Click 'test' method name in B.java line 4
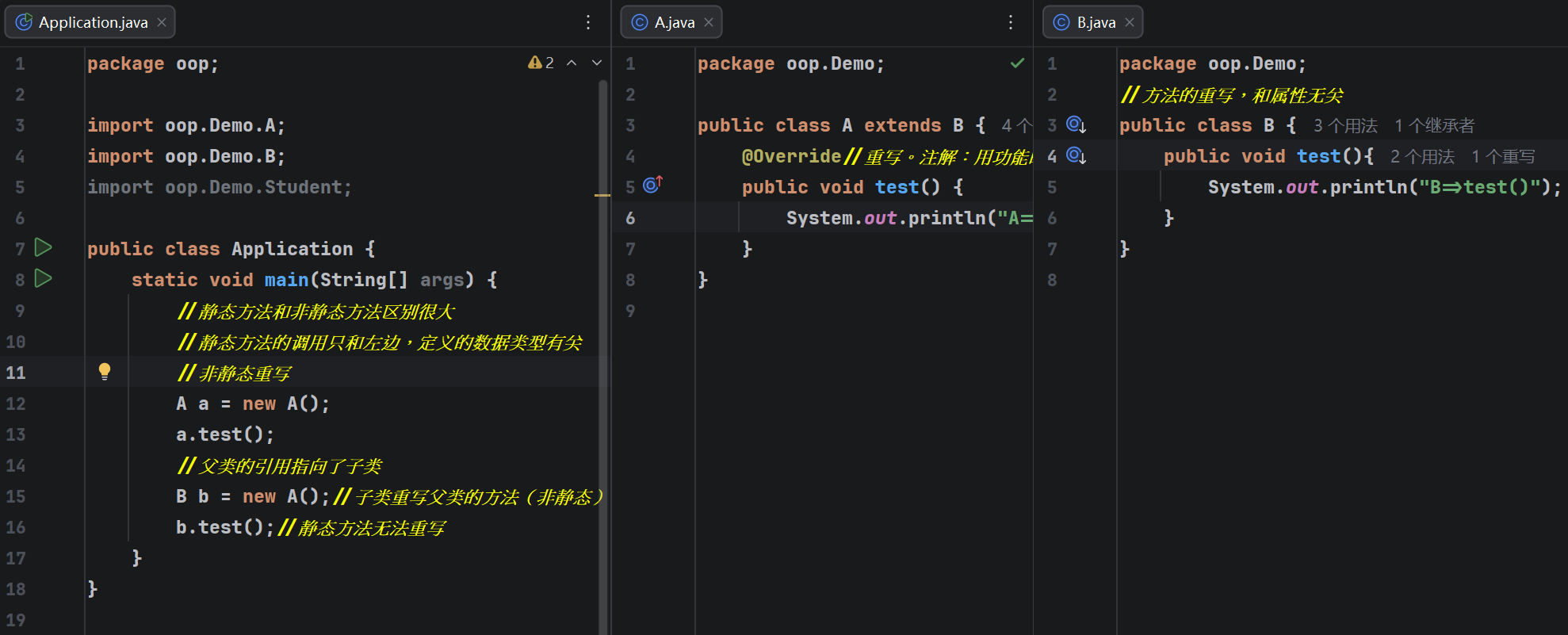The image size is (1568, 635). (1318, 156)
